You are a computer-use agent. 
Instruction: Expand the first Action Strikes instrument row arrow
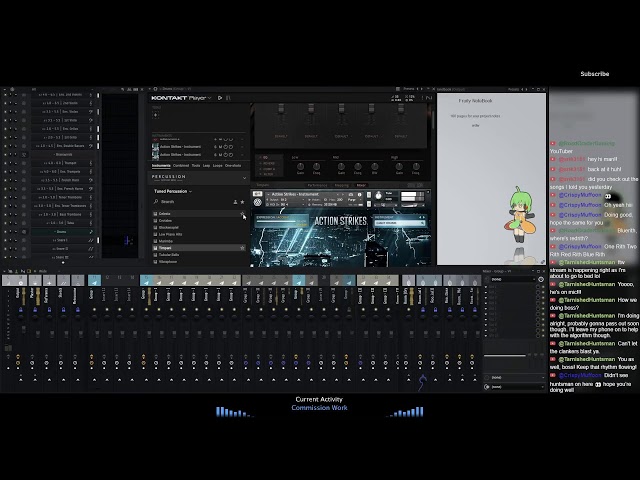[242, 147]
